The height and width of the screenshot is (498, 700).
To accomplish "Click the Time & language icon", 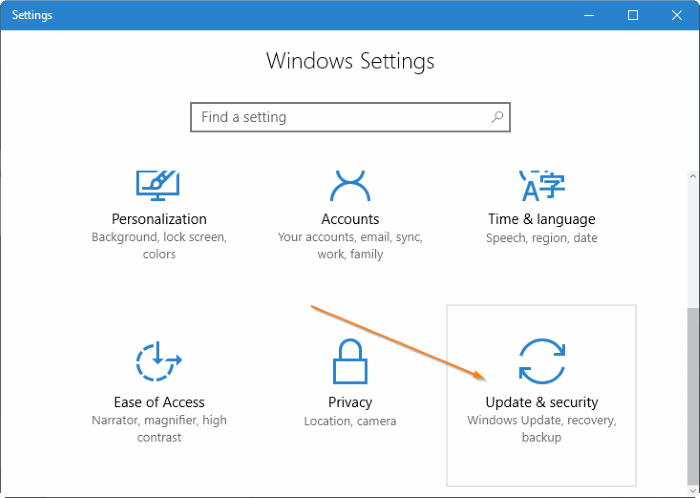I will [x=541, y=185].
